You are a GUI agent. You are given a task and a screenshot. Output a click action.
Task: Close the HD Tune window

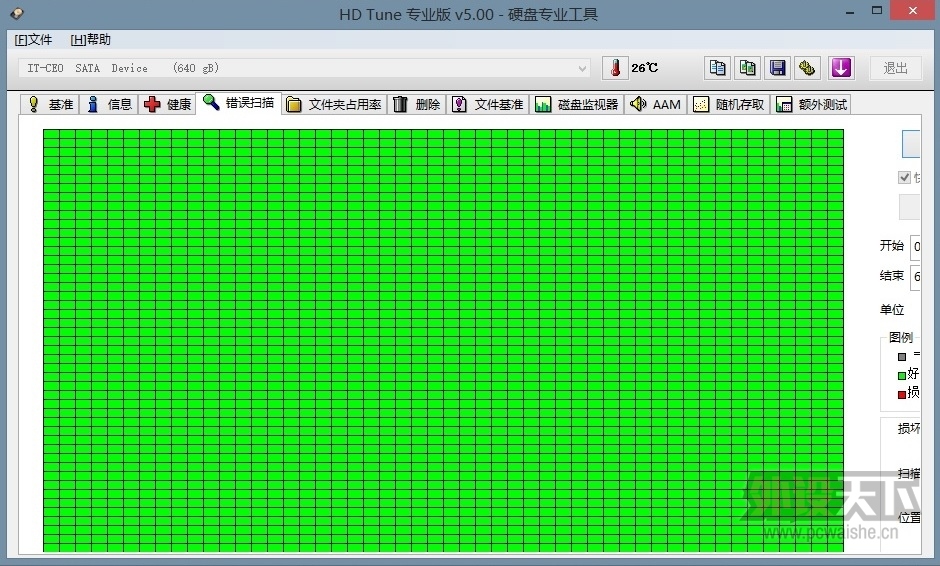click(912, 11)
